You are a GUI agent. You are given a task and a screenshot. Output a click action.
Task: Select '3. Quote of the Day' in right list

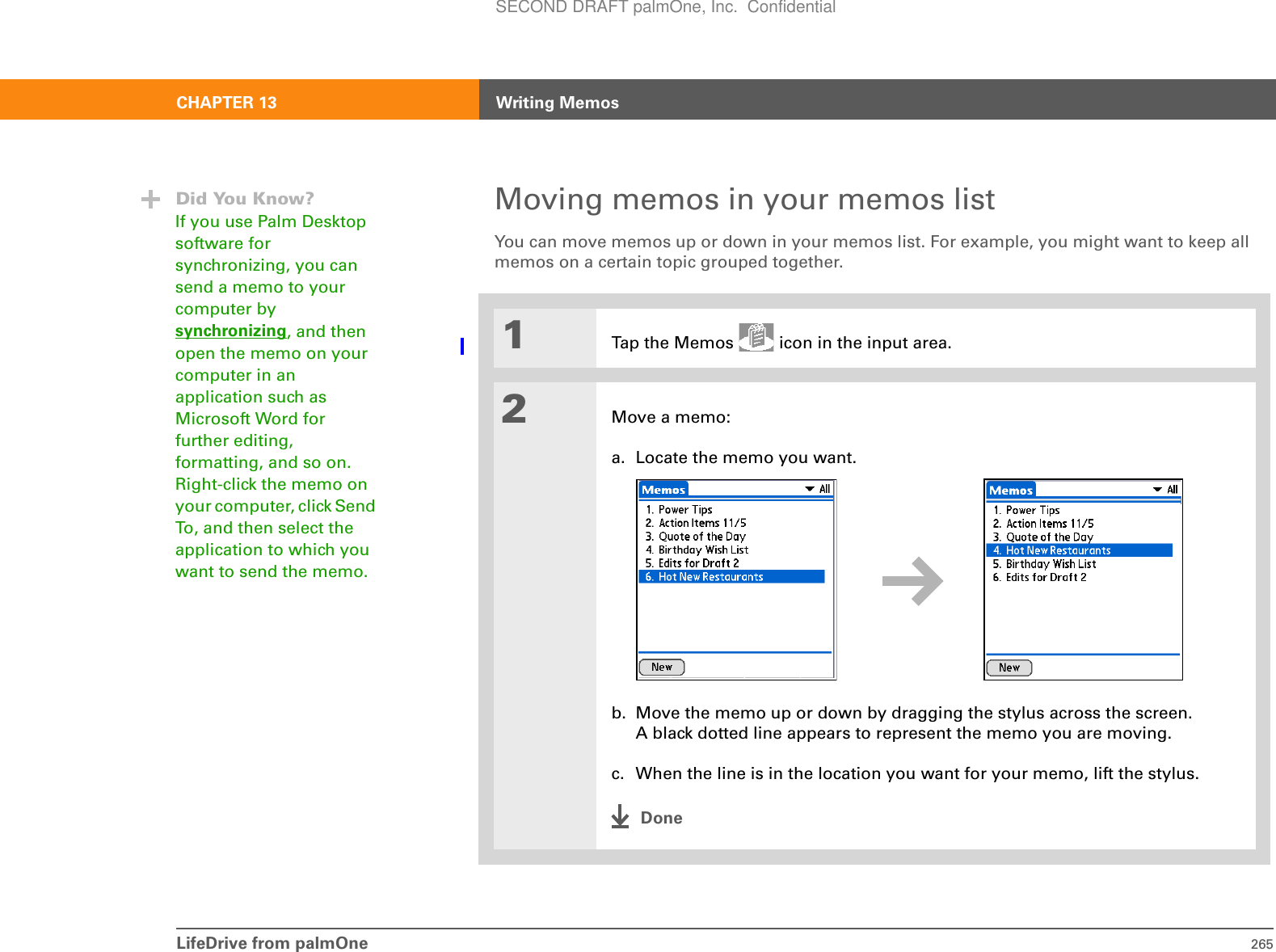click(1042, 537)
